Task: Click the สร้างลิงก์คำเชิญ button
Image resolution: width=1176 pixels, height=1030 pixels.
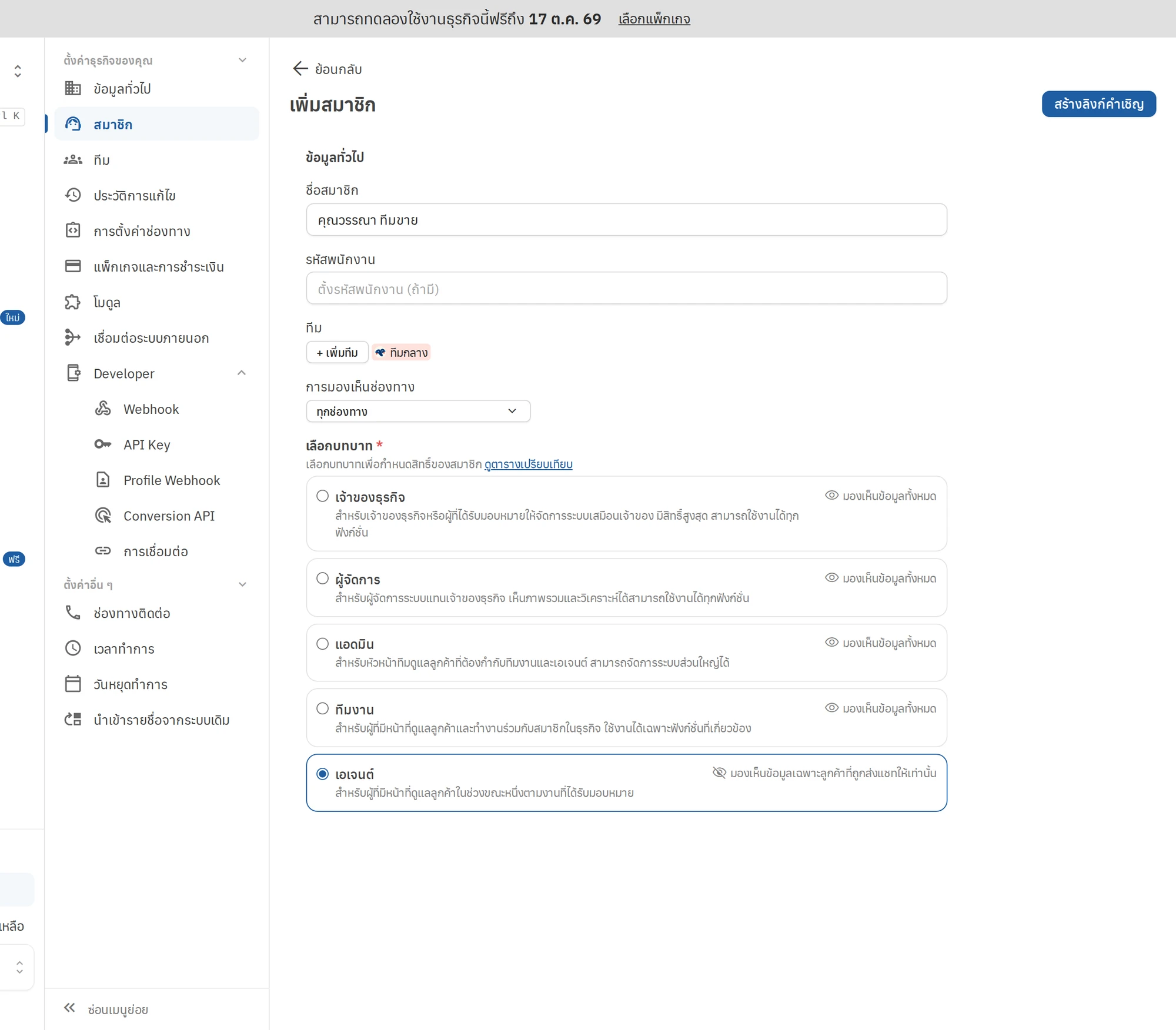Action: pyautogui.click(x=1098, y=104)
